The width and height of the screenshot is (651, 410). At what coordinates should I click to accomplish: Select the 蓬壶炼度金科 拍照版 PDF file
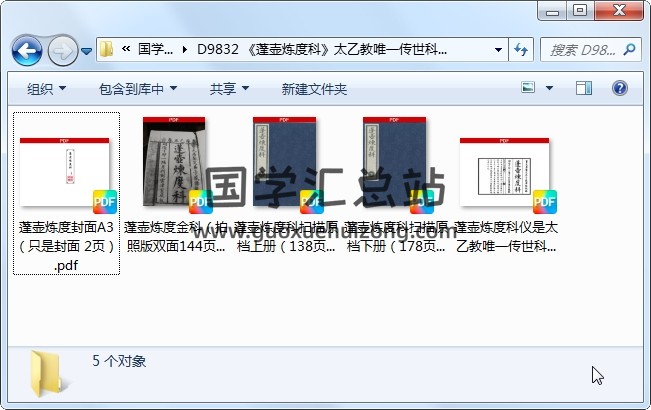tap(175, 185)
